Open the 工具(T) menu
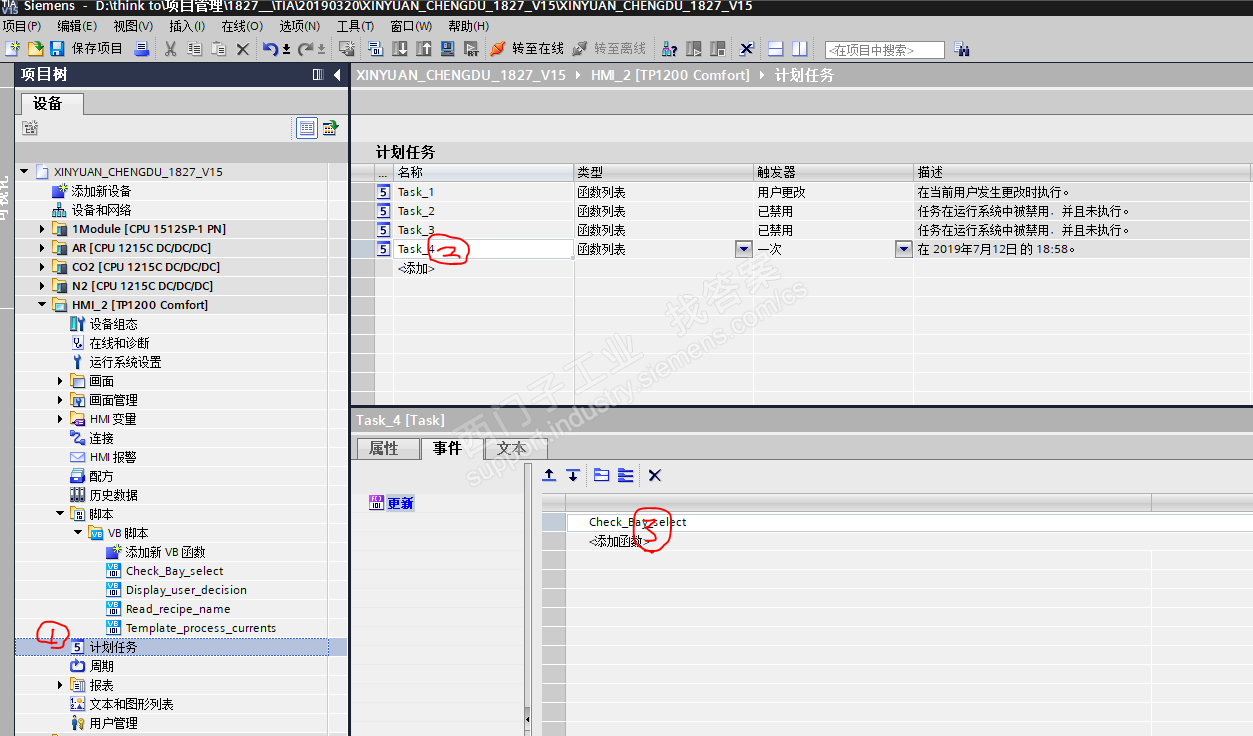1253x736 pixels. pos(355,26)
